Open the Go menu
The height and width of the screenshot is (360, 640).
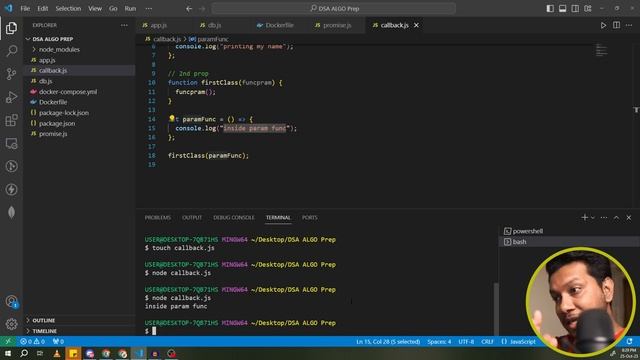(x=113, y=9)
